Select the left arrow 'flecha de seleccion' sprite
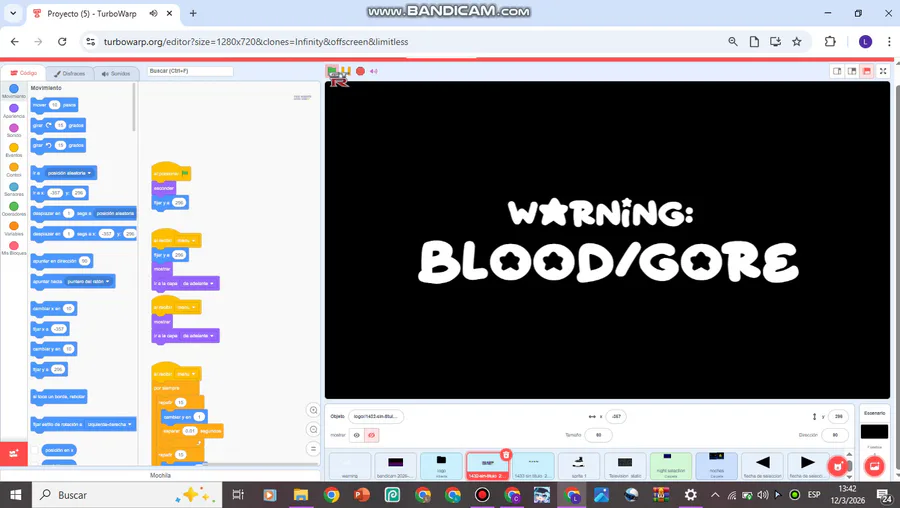The width and height of the screenshot is (900, 508). coord(763,466)
